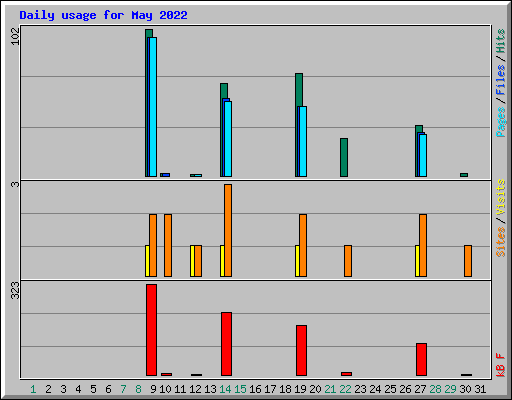Click green day "15" on the x-axis

click(240, 389)
